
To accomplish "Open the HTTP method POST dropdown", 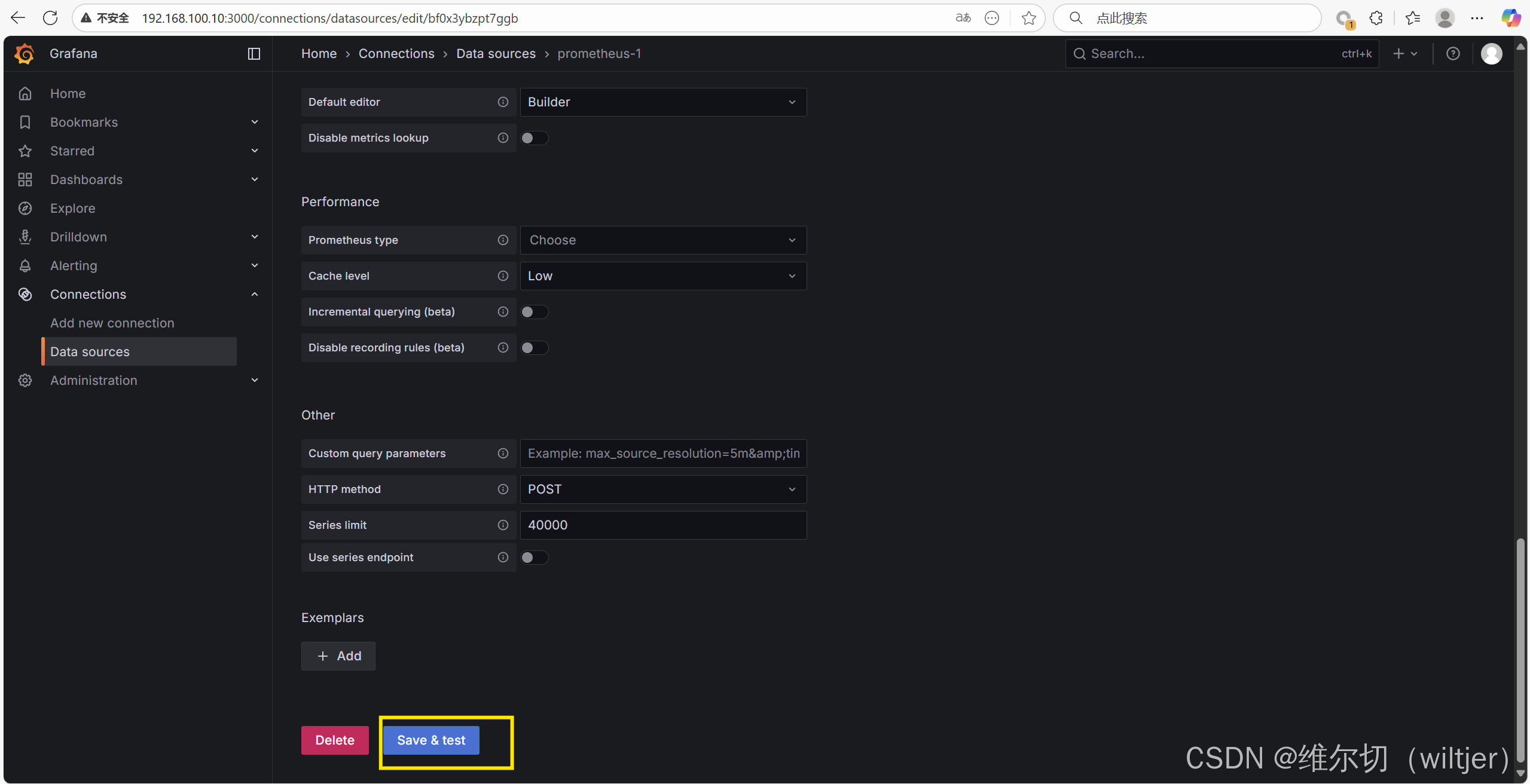I will click(x=662, y=489).
